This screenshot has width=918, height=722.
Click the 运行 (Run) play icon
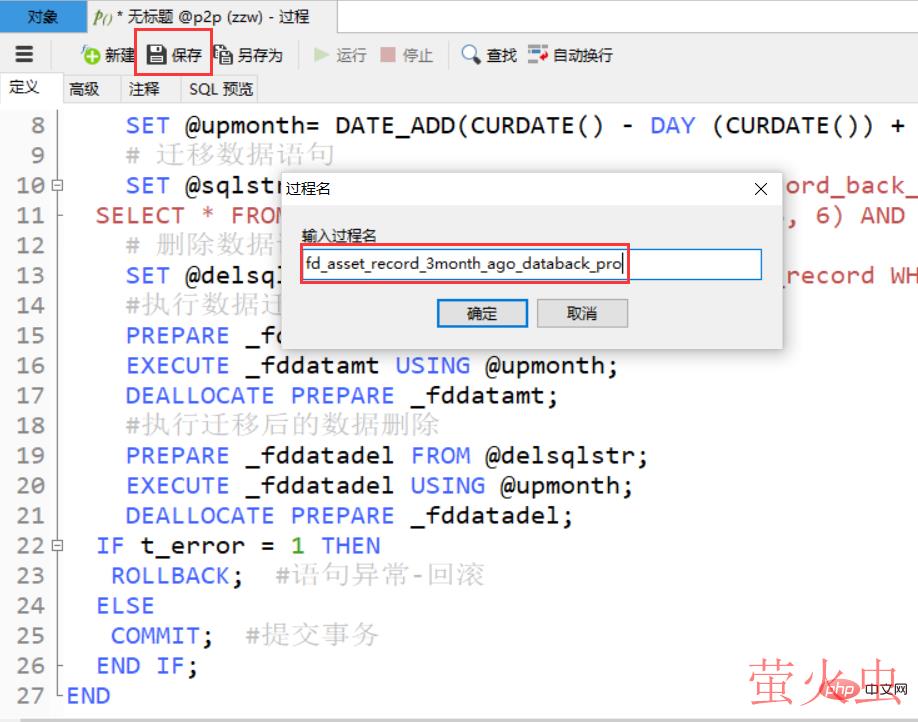tap(321, 54)
